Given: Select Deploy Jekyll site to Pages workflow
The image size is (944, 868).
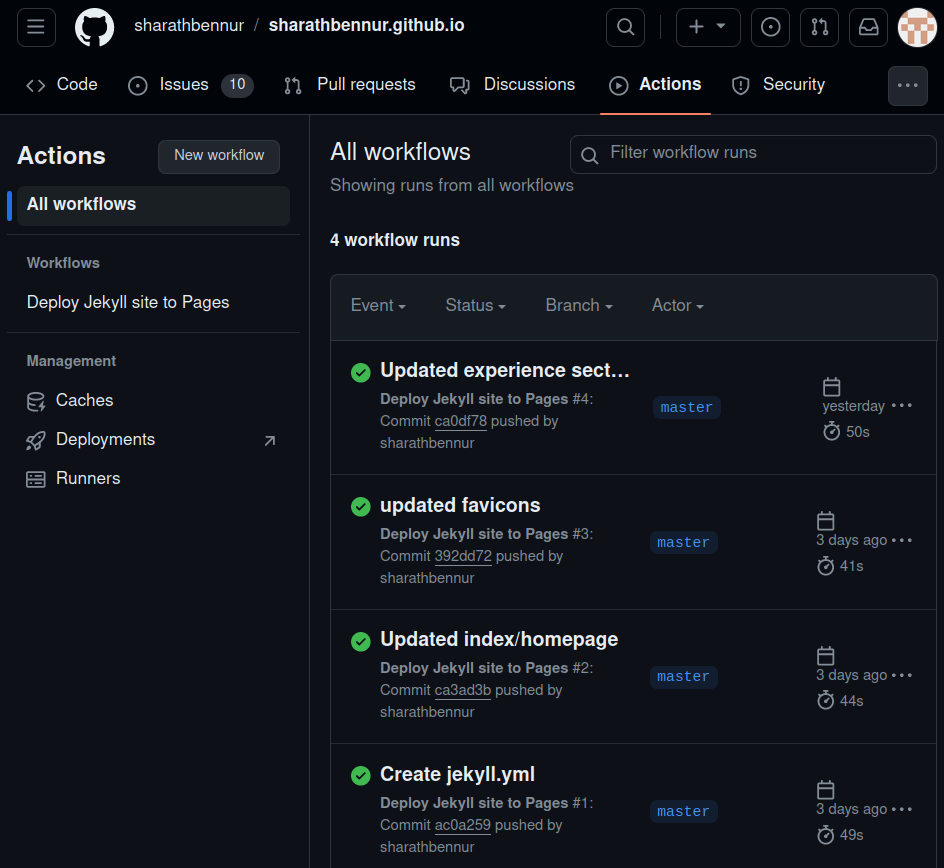Looking at the screenshot, I should [128, 302].
